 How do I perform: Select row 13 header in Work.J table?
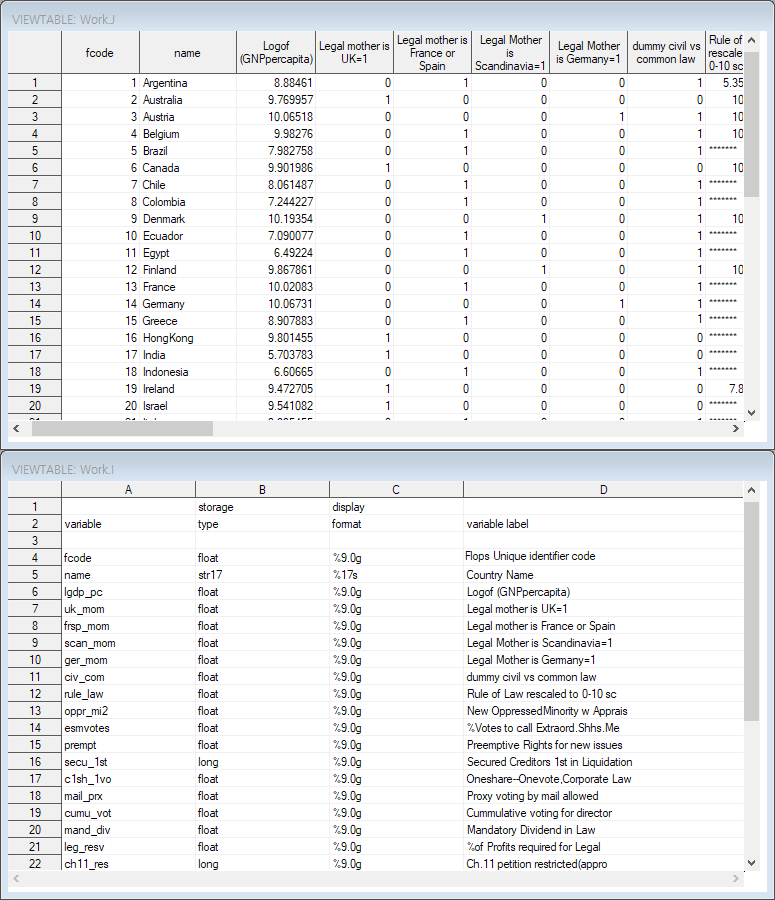click(x=35, y=286)
